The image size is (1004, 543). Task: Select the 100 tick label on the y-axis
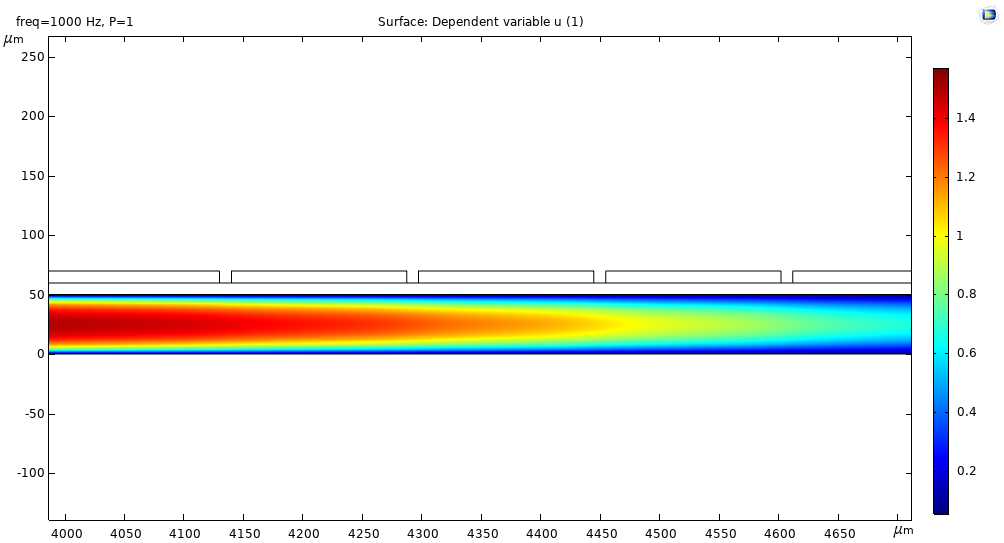(x=33, y=235)
